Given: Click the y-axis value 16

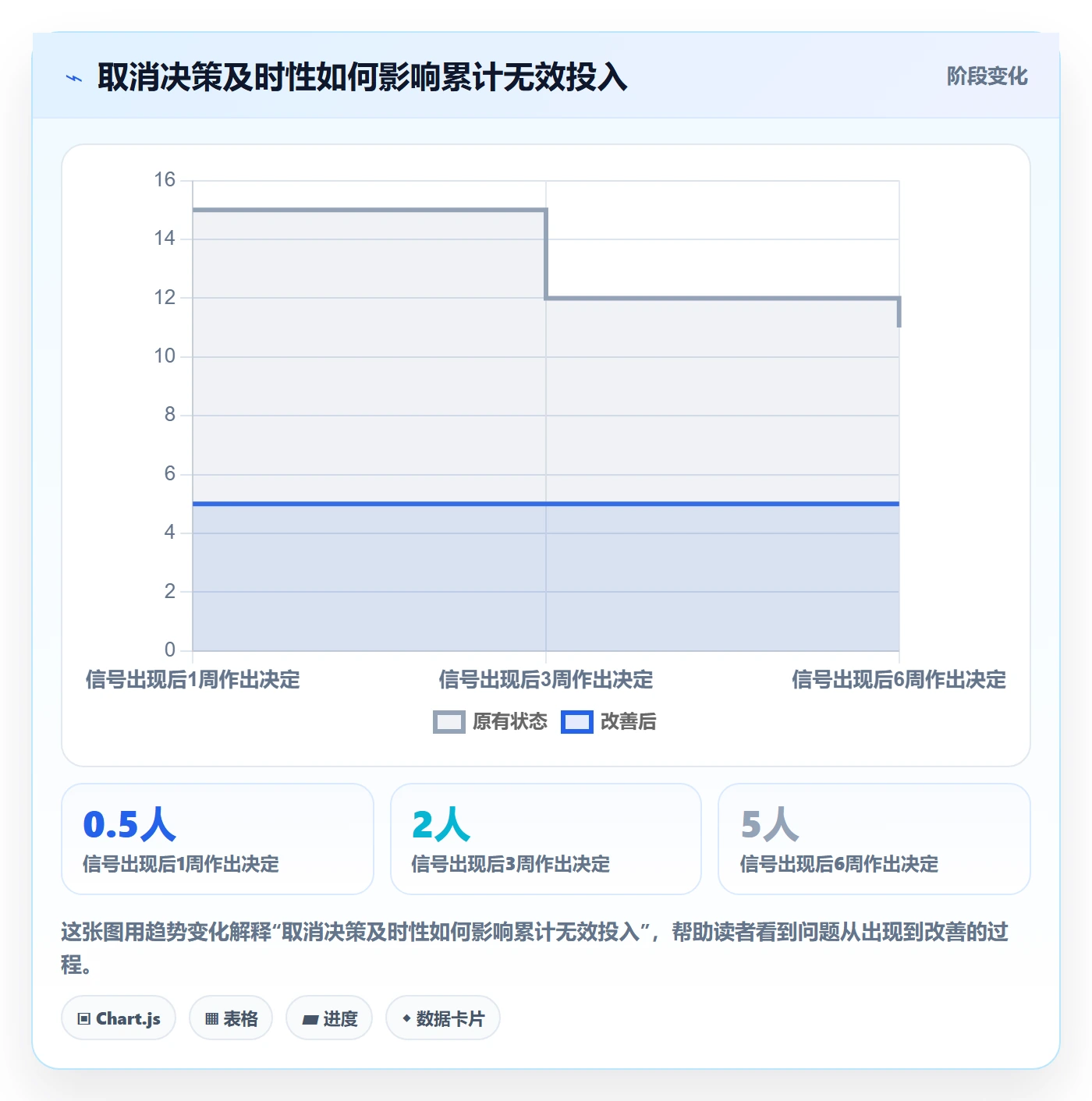Looking at the screenshot, I should point(165,180).
